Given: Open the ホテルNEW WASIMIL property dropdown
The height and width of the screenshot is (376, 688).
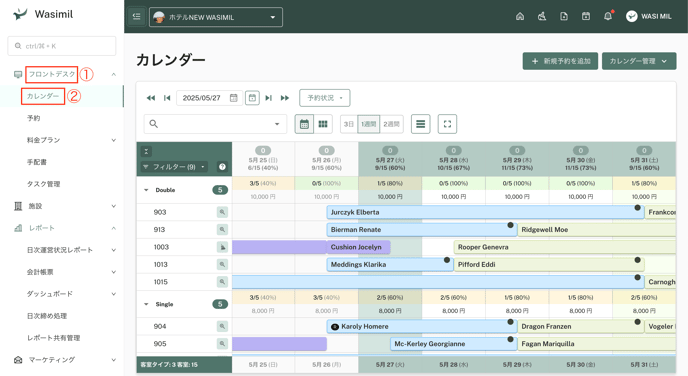Looking at the screenshot, I should (x=216, y=17).
